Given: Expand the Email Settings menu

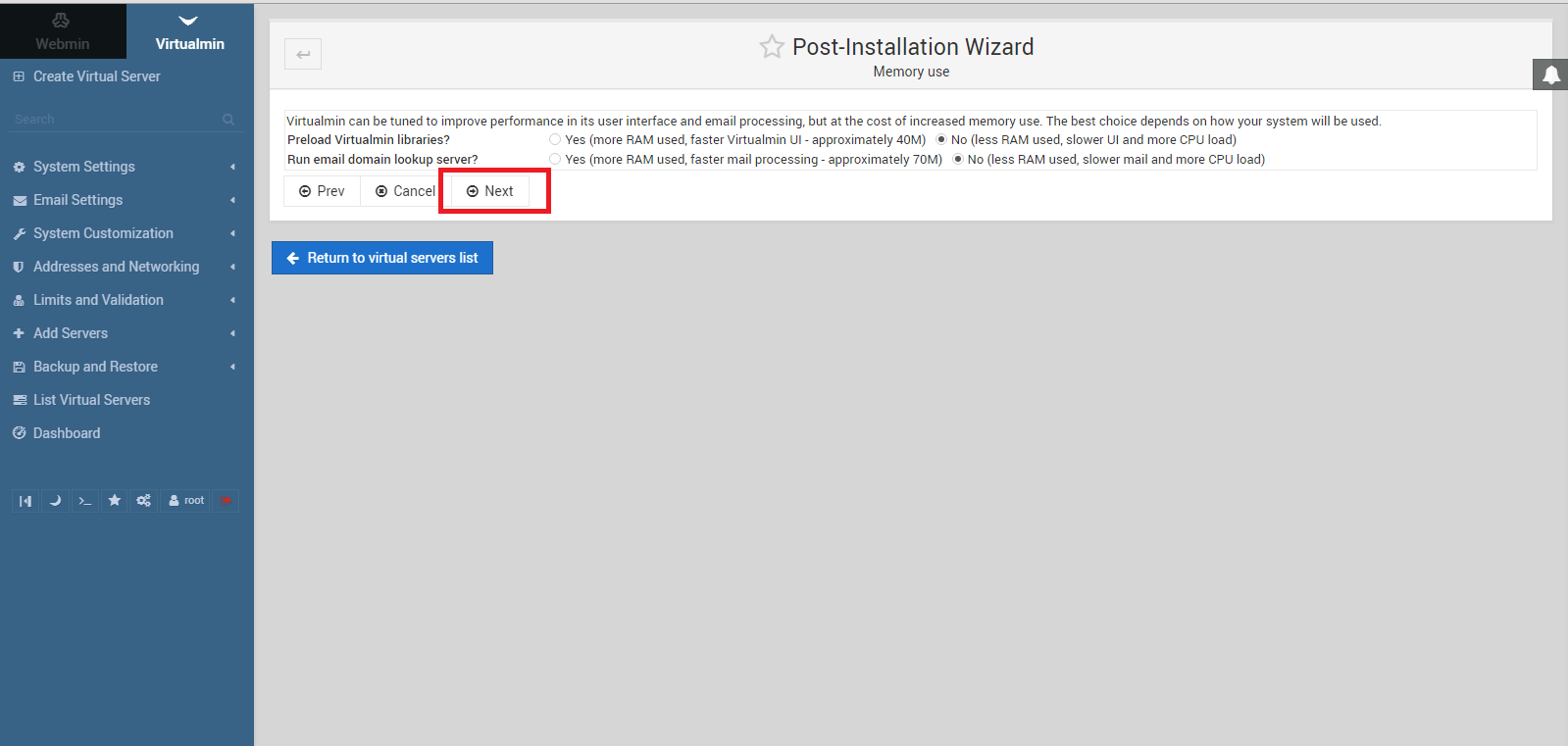Looking at the screenshot, I should pos(126,200).
